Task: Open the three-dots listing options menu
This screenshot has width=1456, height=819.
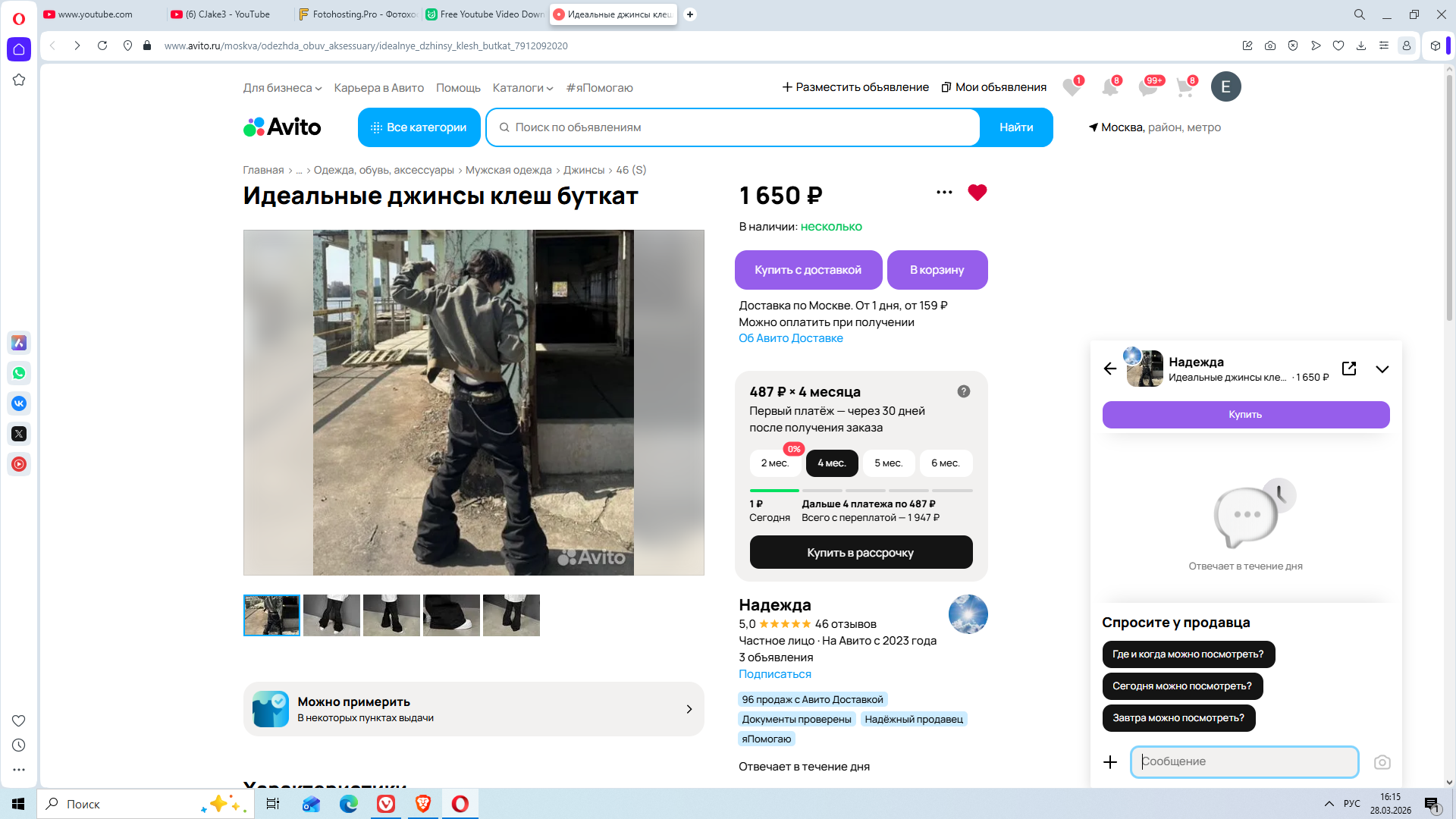Action: (x=944, y=193)
